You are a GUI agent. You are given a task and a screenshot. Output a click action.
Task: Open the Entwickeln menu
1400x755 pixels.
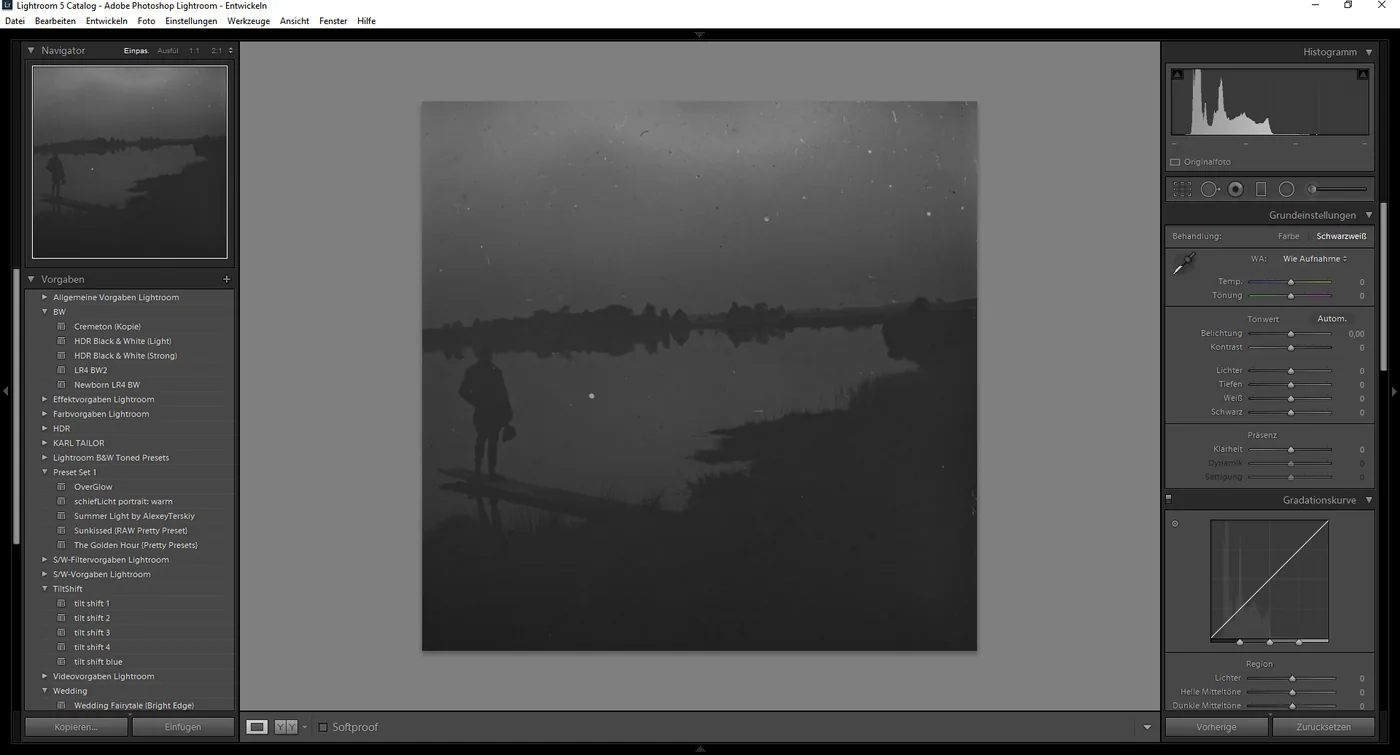106,21
